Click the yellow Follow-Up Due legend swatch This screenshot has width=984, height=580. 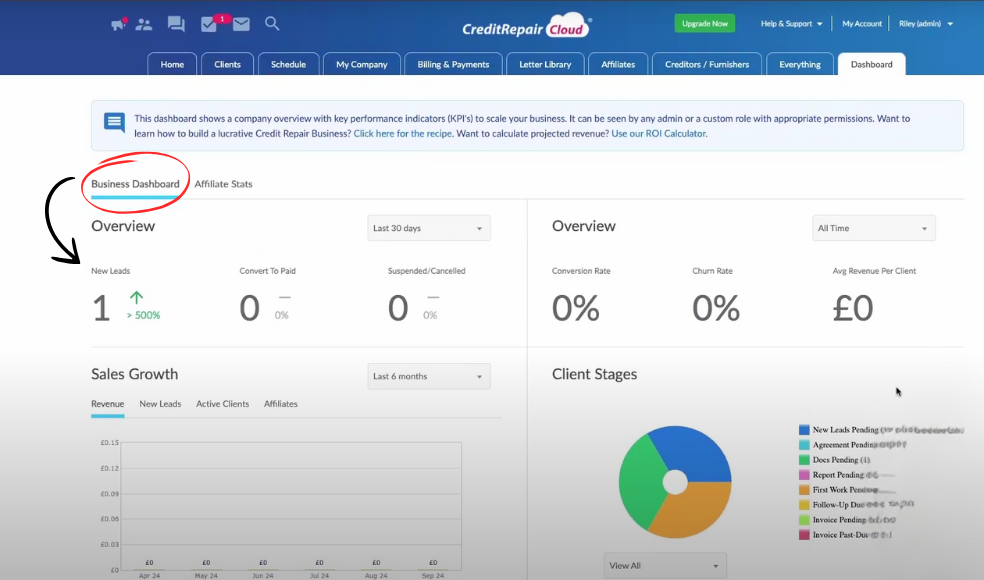pyautogui.click(x=804, y=505)
